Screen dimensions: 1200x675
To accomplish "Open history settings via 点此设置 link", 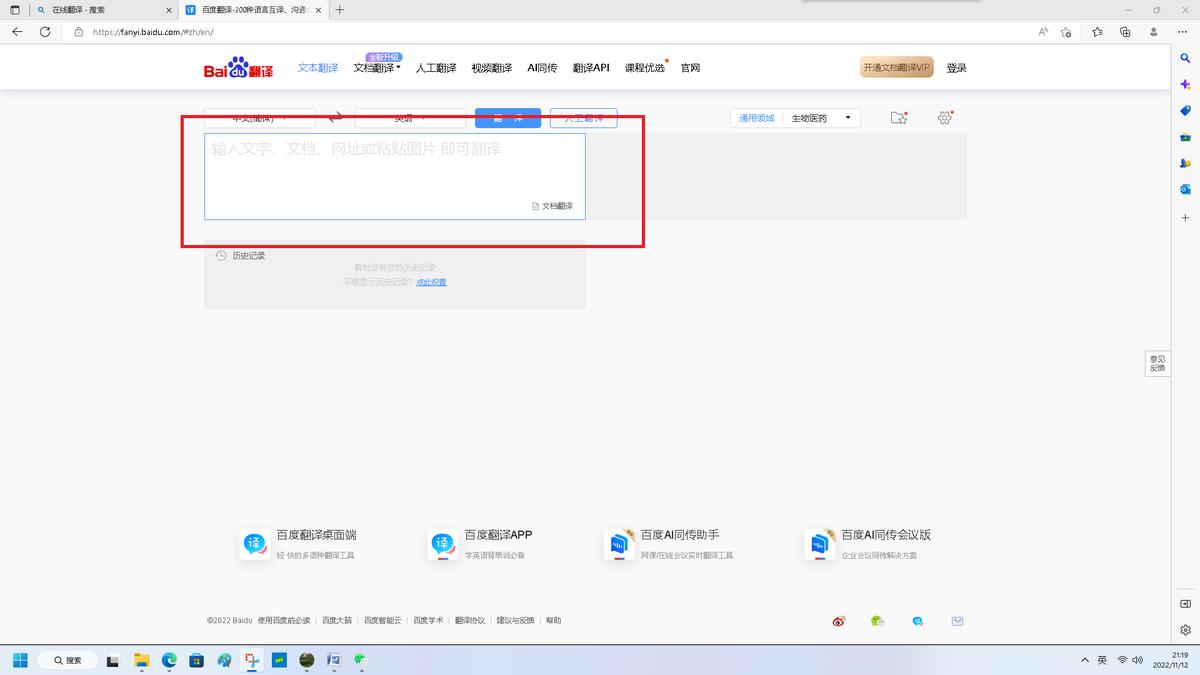I will 433,281.
